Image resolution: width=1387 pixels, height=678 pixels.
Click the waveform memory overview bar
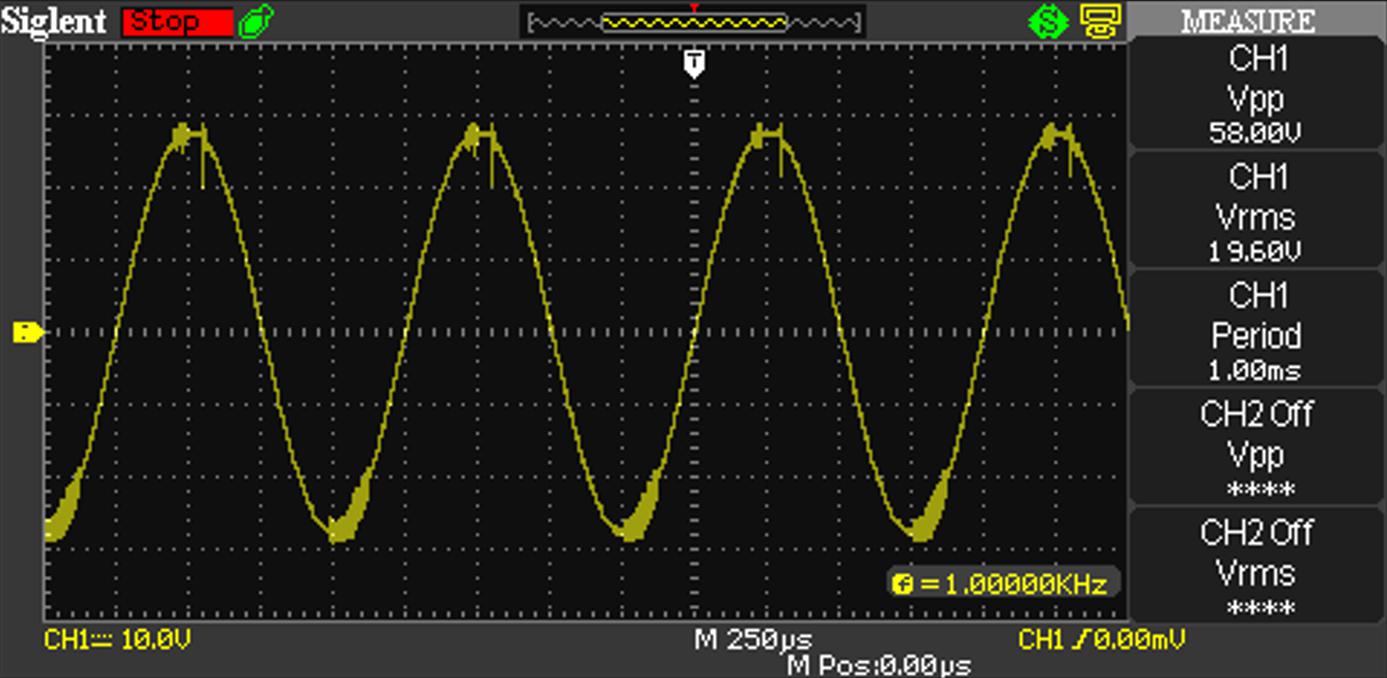pos(692,22)
